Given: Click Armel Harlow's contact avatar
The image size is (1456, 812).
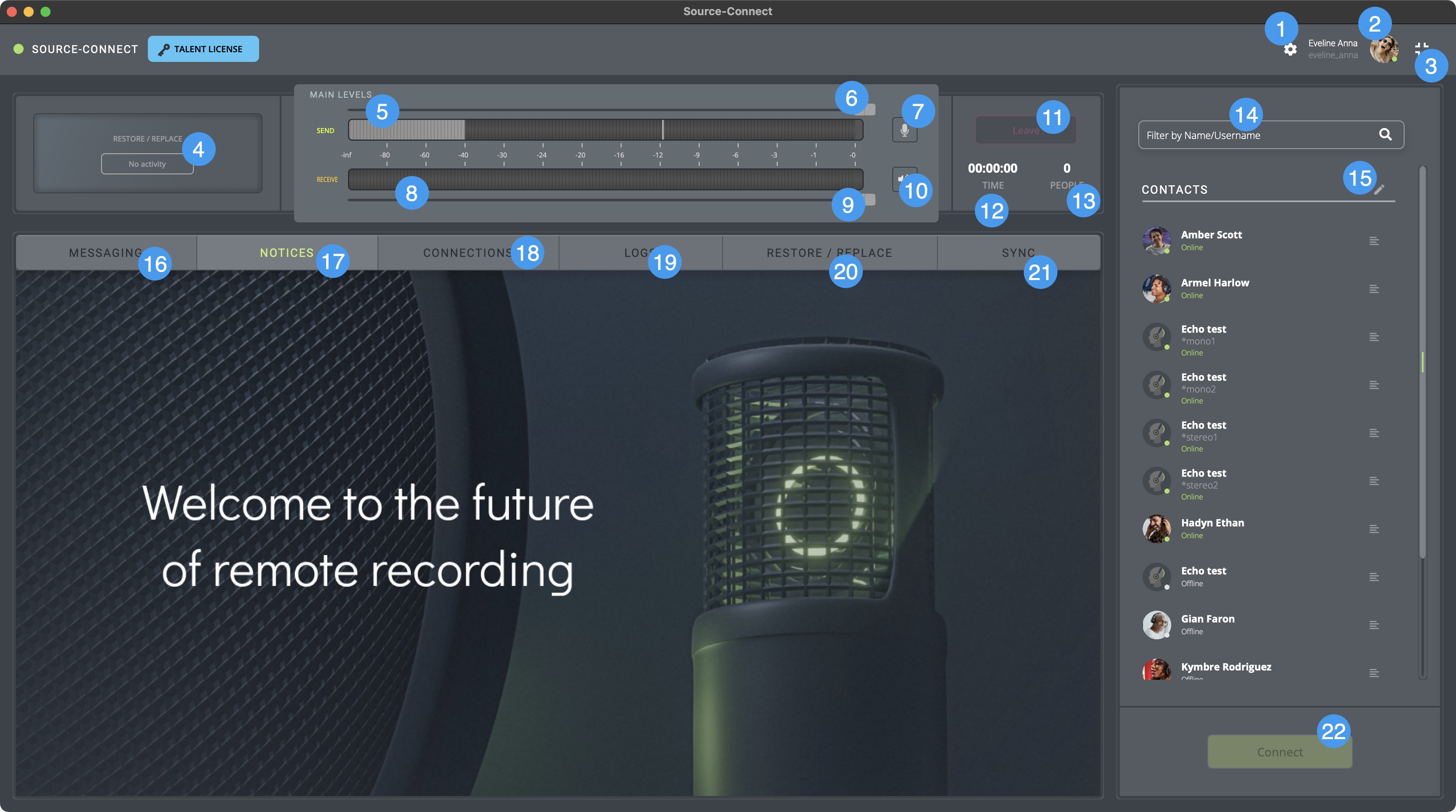Looking at the screenshot, I should [1156, 289].
